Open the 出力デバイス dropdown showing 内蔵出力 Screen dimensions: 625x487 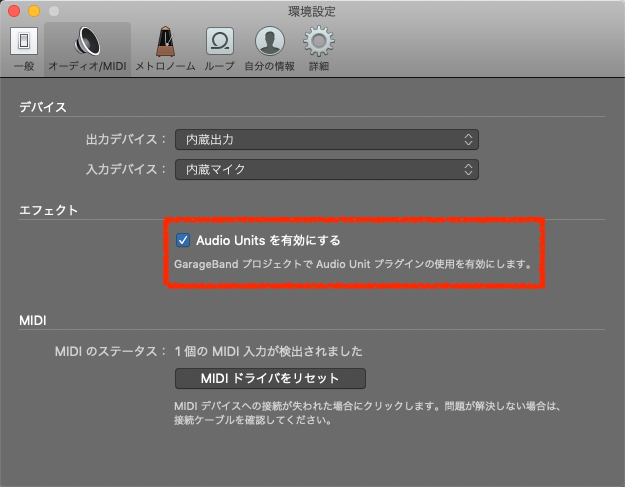pos(327,139)
